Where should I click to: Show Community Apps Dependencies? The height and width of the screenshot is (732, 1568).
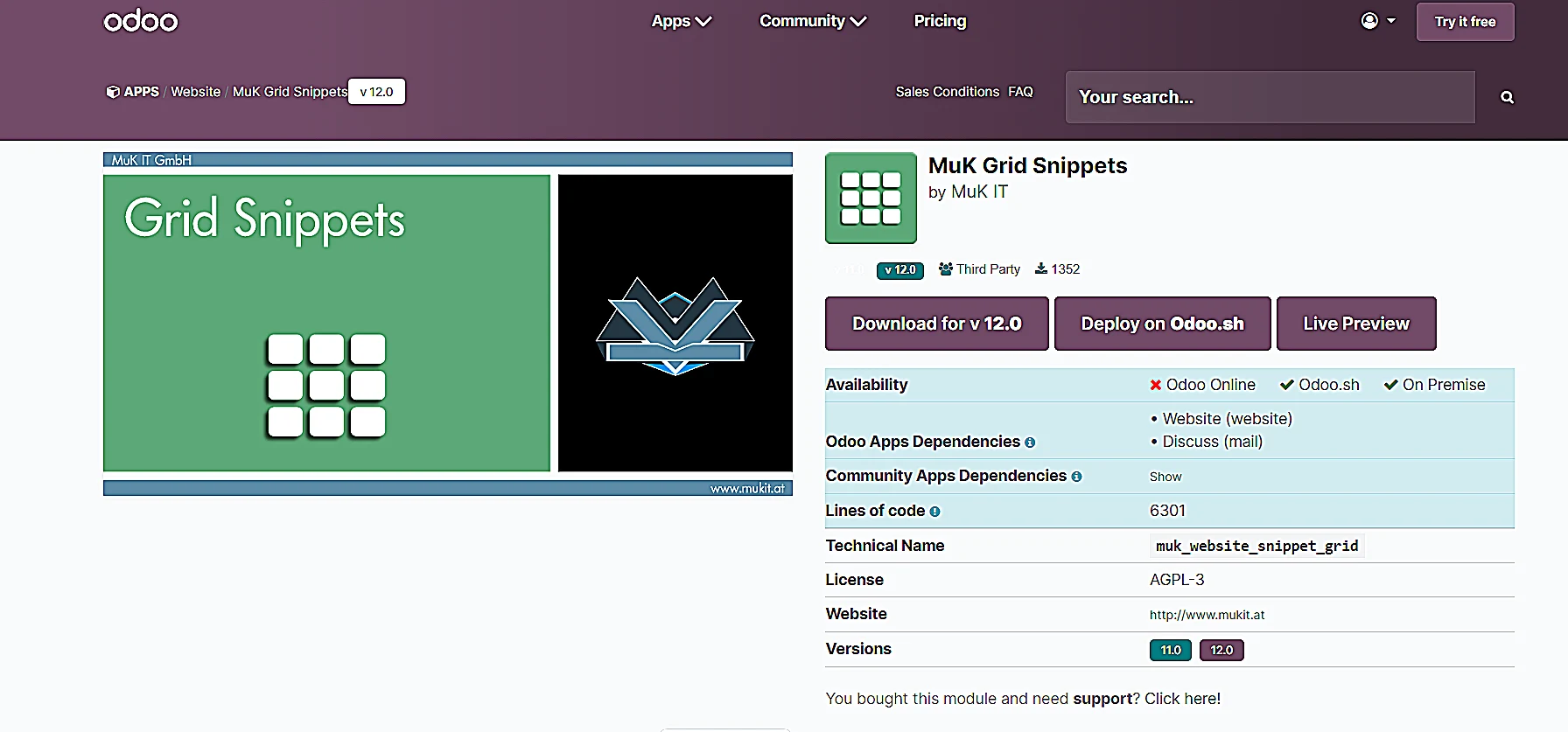click(1165, 477)
